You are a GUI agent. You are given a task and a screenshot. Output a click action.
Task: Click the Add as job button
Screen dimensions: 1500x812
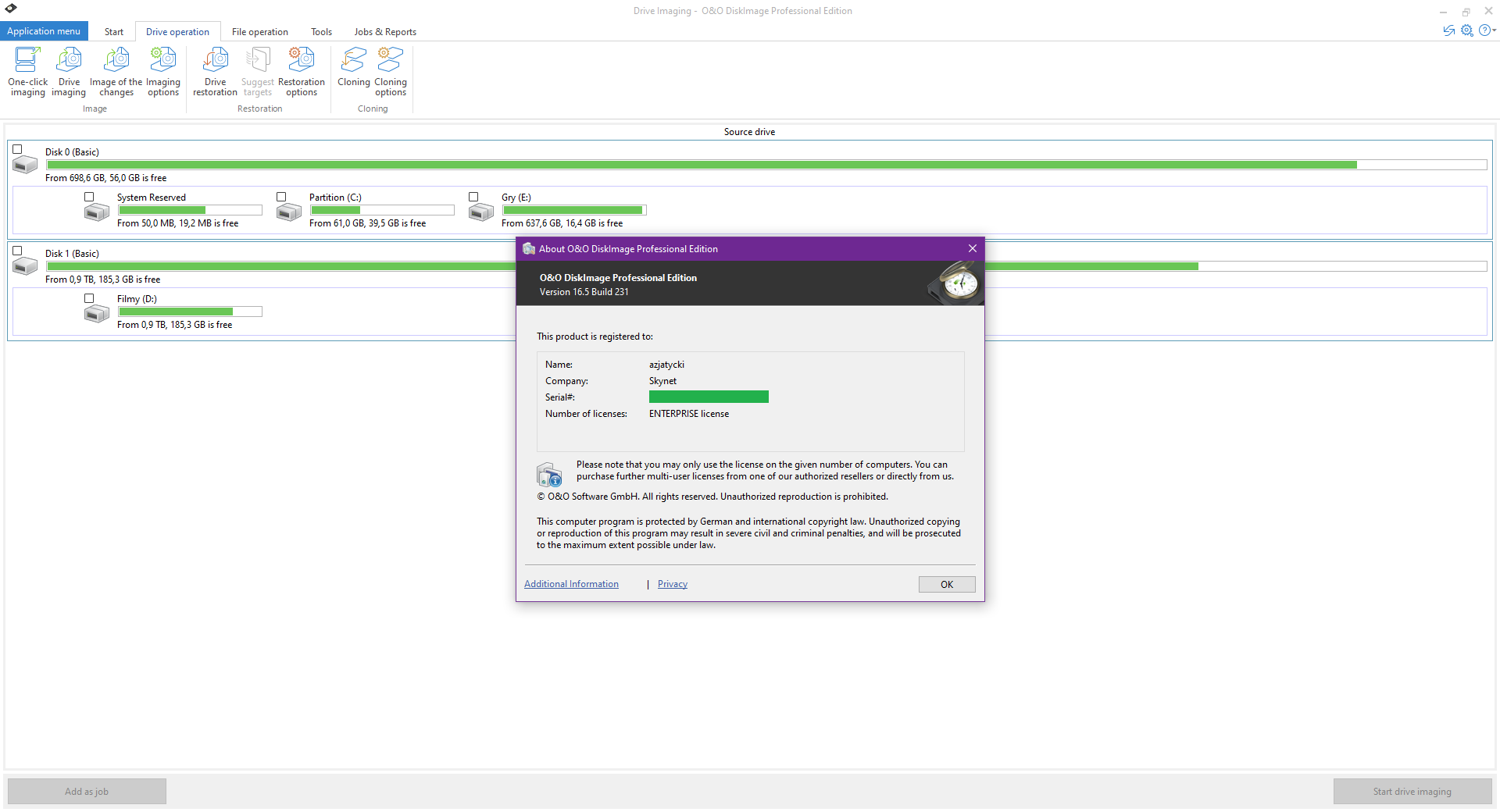pos(87,791)
